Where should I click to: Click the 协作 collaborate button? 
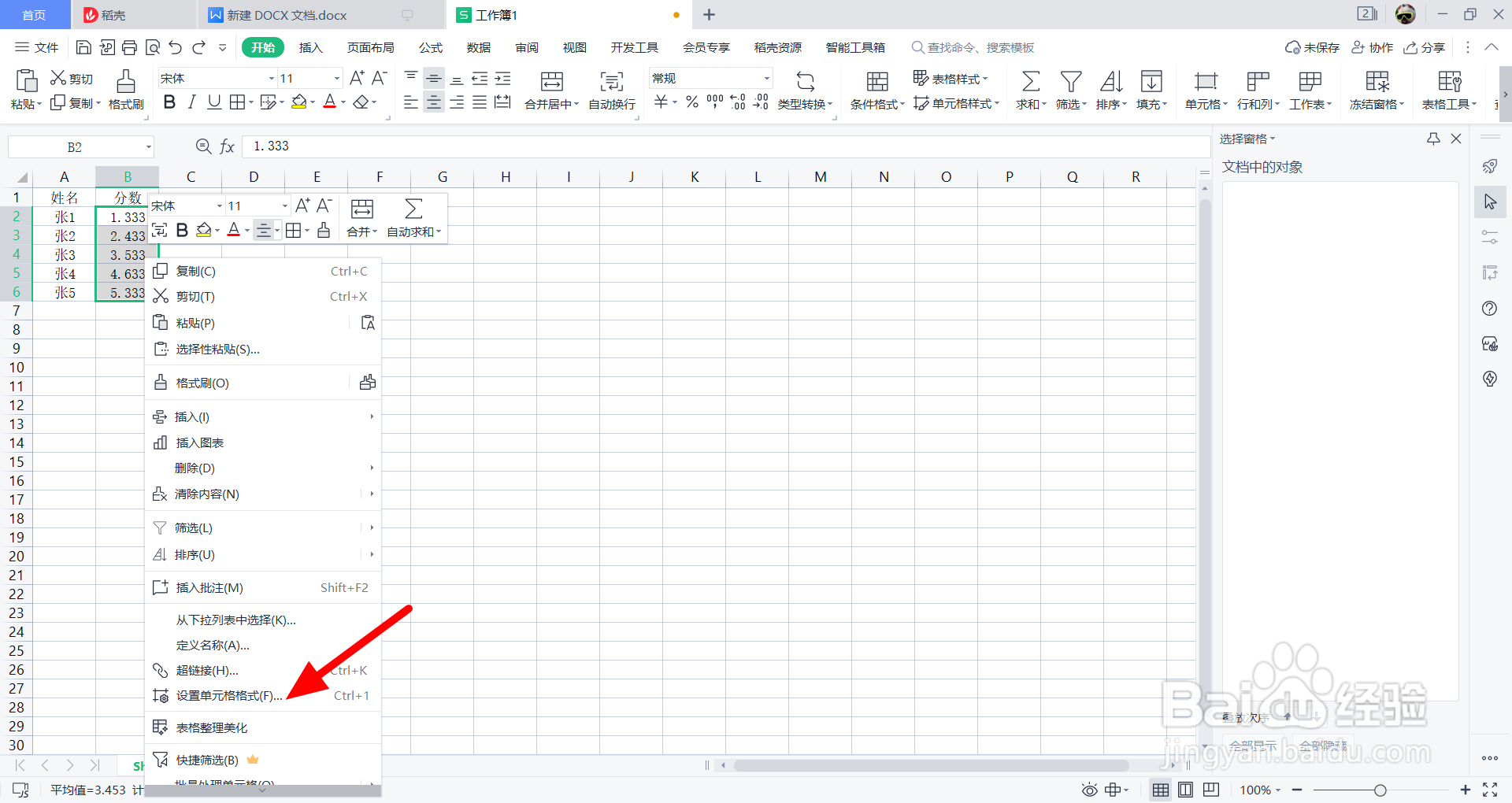[x=1372, y=48]
